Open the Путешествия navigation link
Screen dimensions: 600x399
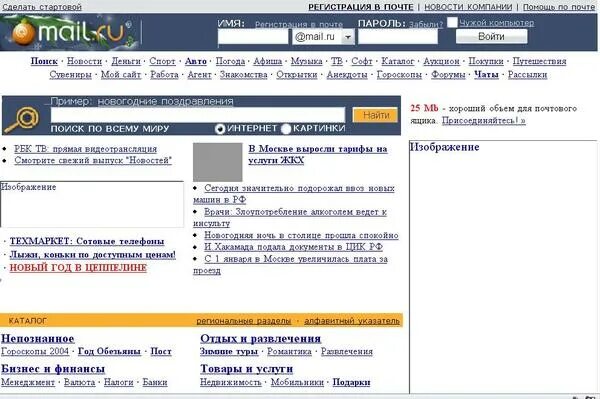(x=539, y=61)
